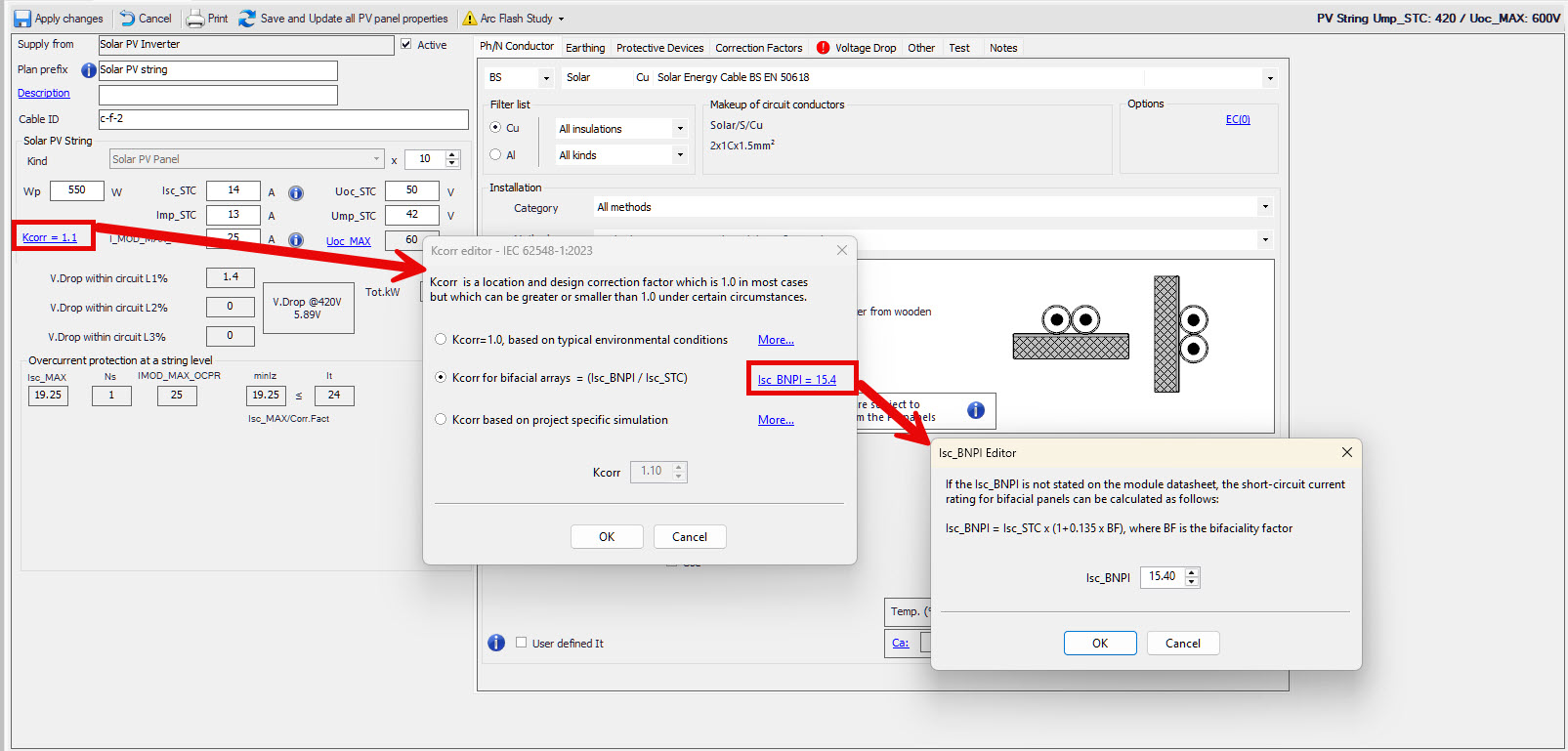Expand the installation Category All methods dropdown
Image resolution: width=1568 pixels, height=751 pixels.
[1264, 207]
